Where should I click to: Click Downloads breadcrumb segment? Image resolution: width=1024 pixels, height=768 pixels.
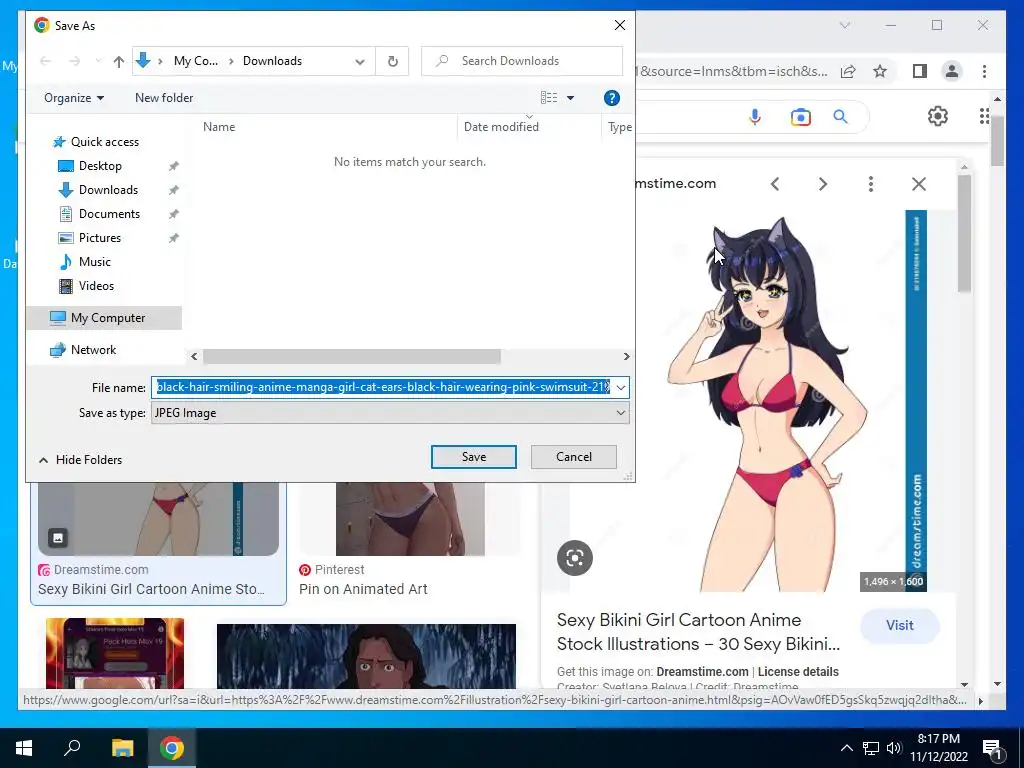(x=272, y=61)
